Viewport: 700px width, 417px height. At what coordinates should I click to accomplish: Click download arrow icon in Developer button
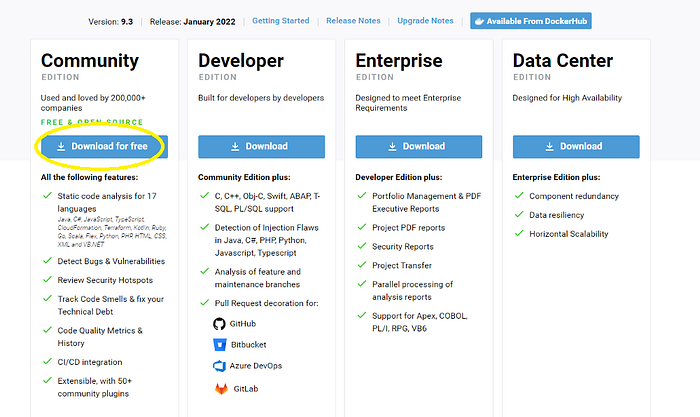click(x=235, y=146)
